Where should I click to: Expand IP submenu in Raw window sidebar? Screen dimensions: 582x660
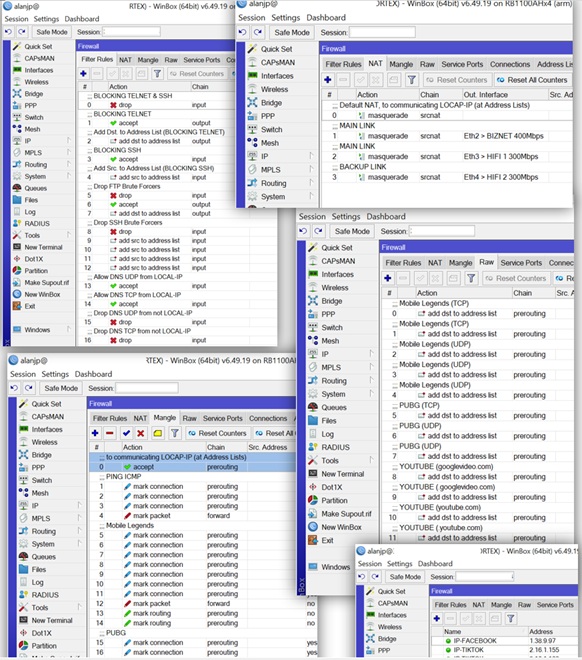click(371, 353)
